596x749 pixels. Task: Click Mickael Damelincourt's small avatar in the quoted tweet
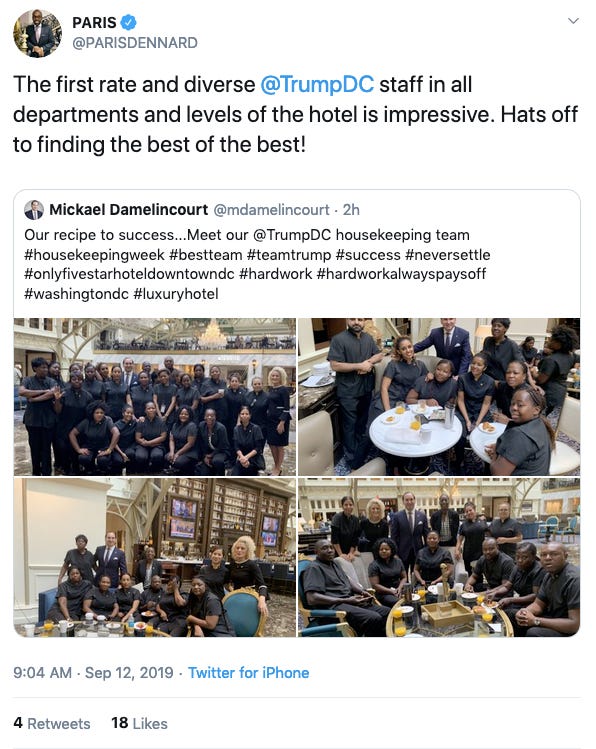34,210
